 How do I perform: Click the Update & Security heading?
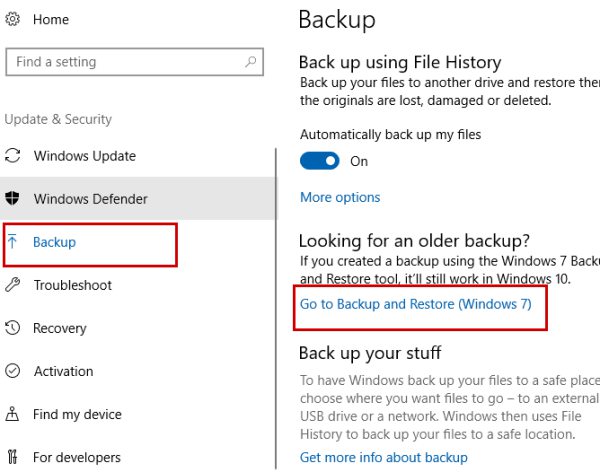pyautogui.click(x=58, y=119)
